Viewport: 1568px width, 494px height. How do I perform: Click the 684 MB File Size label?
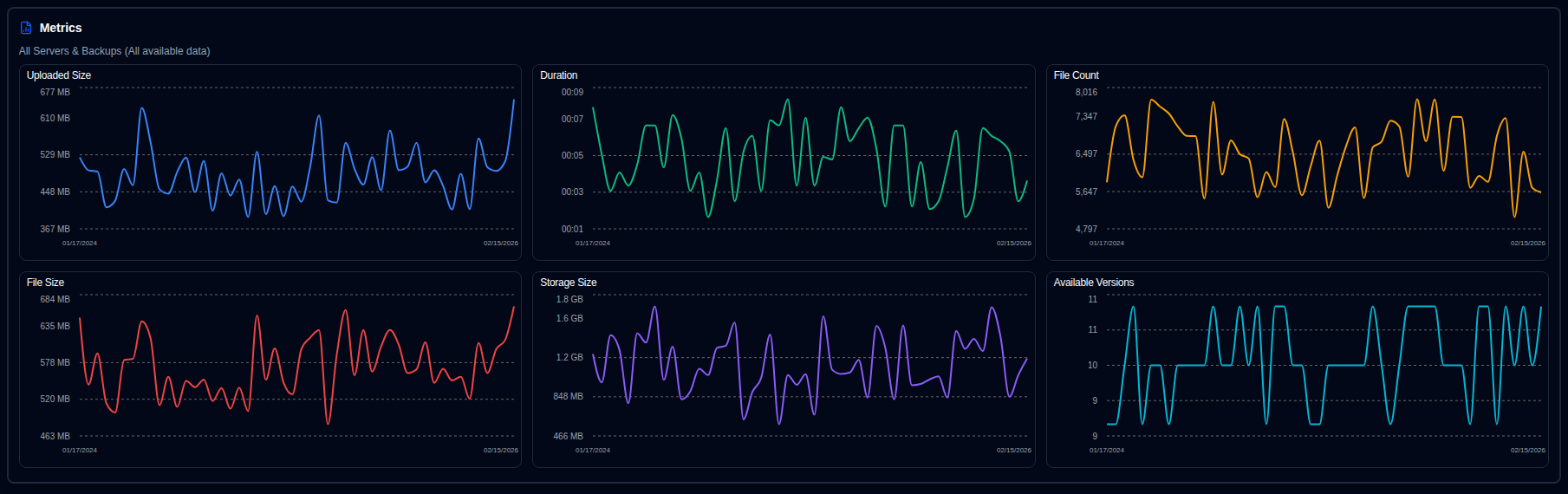tap(55, 299)
